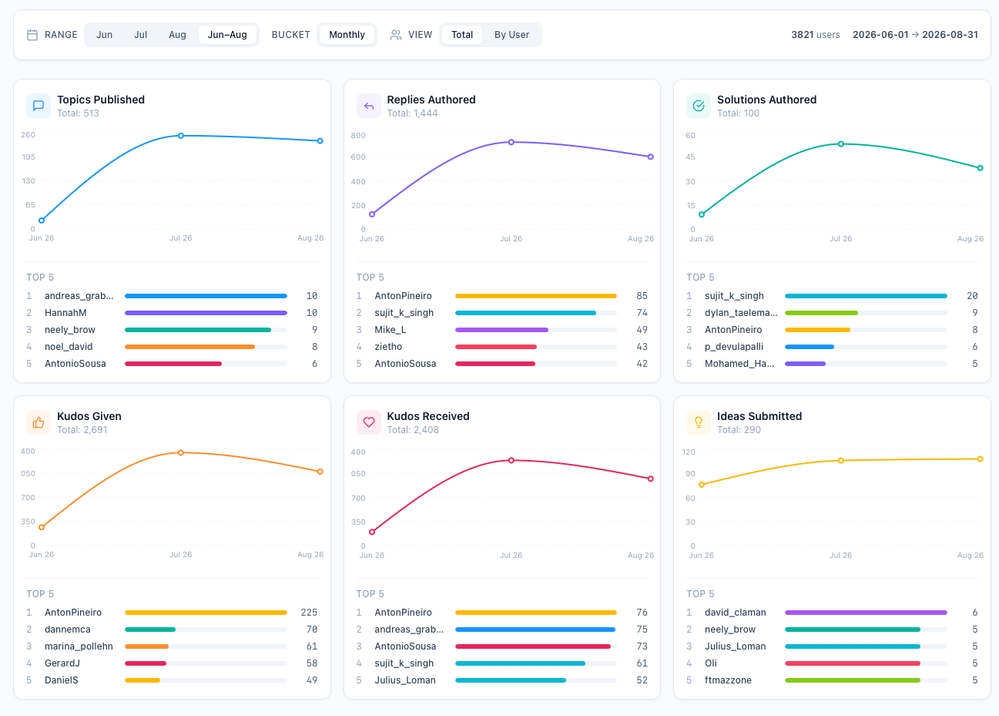Click p_devulapalli in Solutions Authored list
This screenshot has height=716, width=999.
click(734, 347)
